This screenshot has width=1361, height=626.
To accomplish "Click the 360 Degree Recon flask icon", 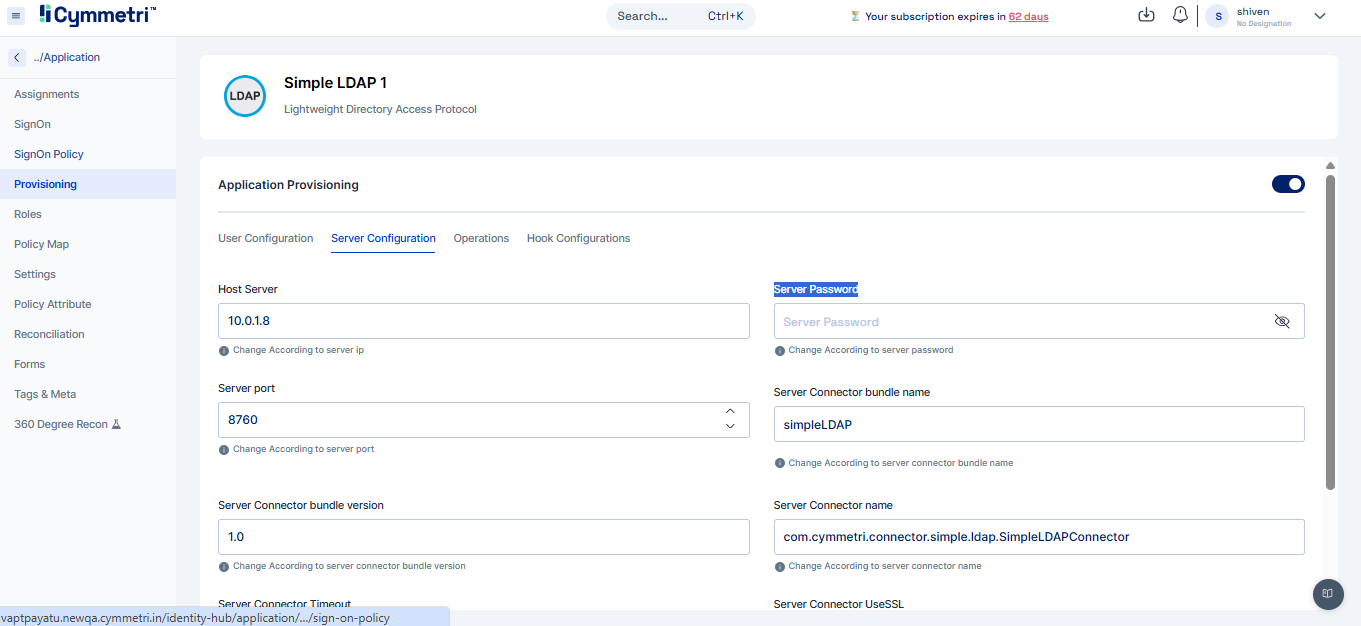I will pyautogui.click(x=116, y=424).
